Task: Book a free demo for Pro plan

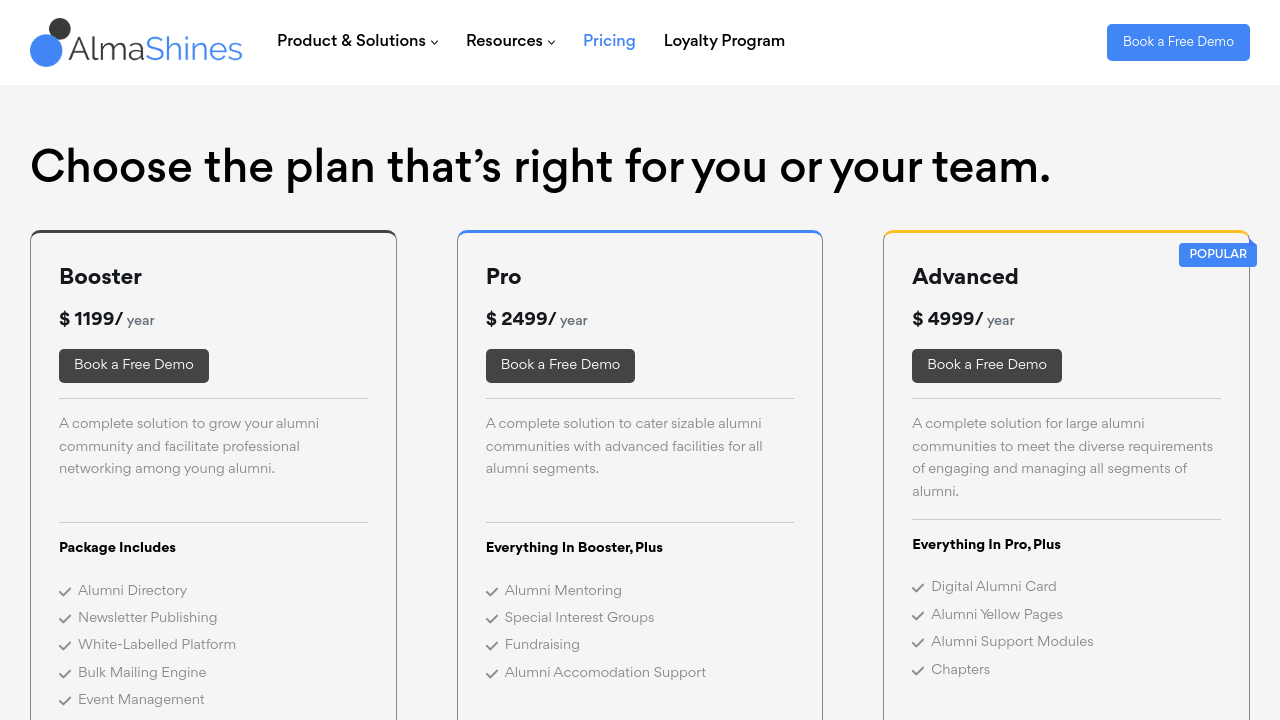Action: pos(560,366)
